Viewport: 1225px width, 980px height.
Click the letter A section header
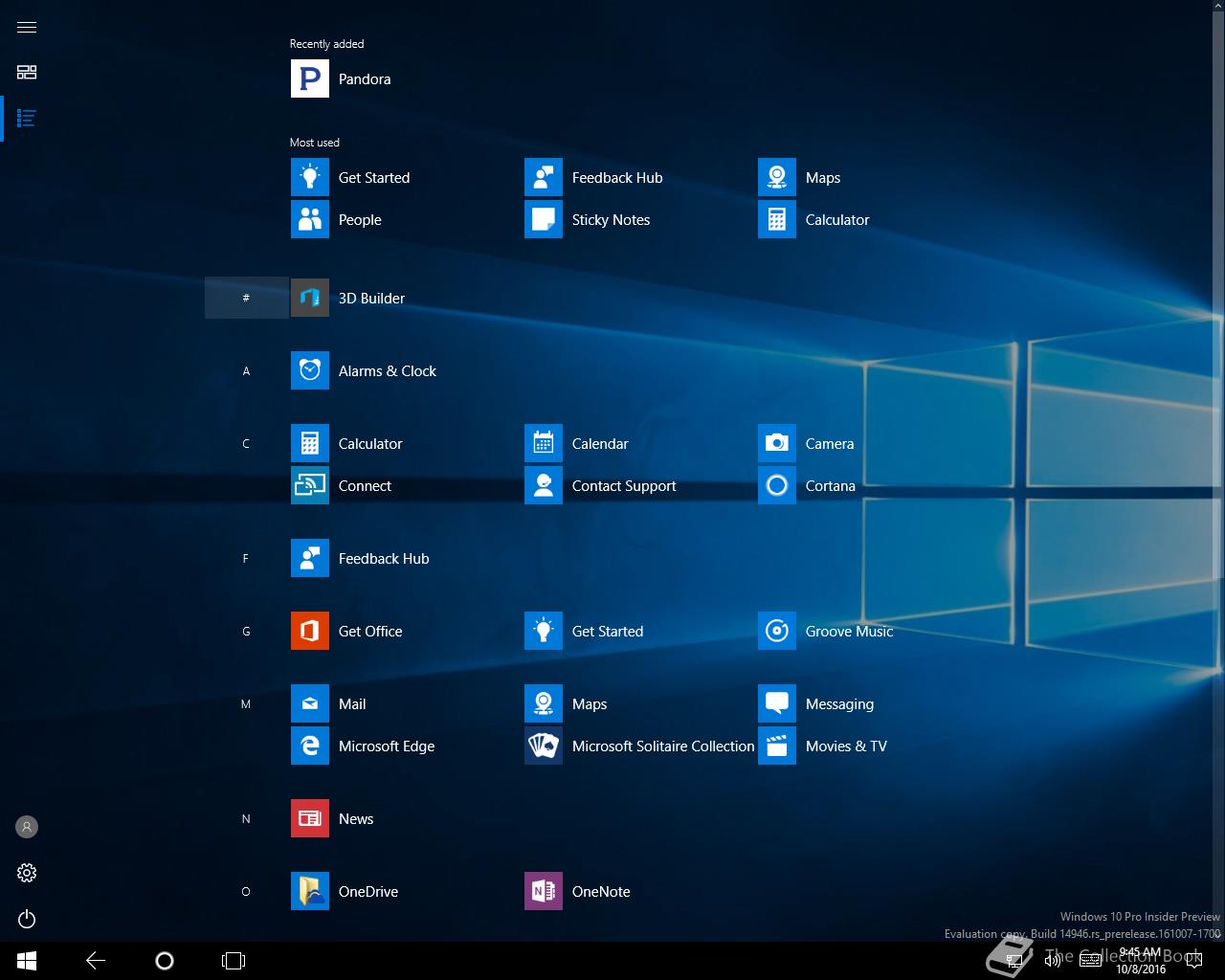[x=246, y=370]
